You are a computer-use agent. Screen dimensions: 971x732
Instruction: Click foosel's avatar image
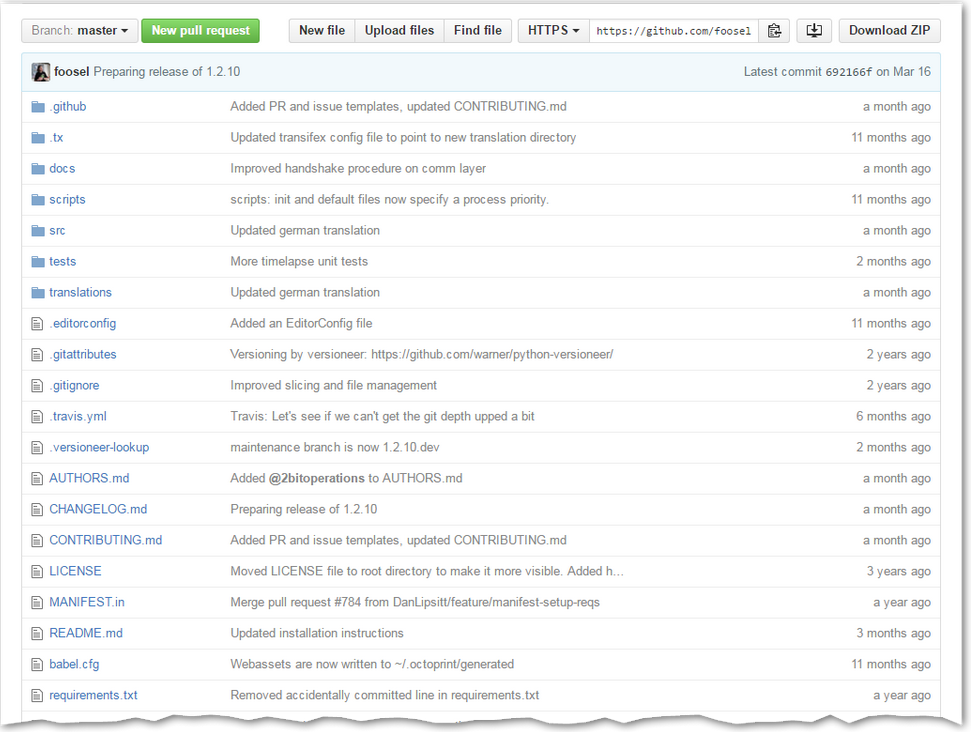[x=41, y=72]
